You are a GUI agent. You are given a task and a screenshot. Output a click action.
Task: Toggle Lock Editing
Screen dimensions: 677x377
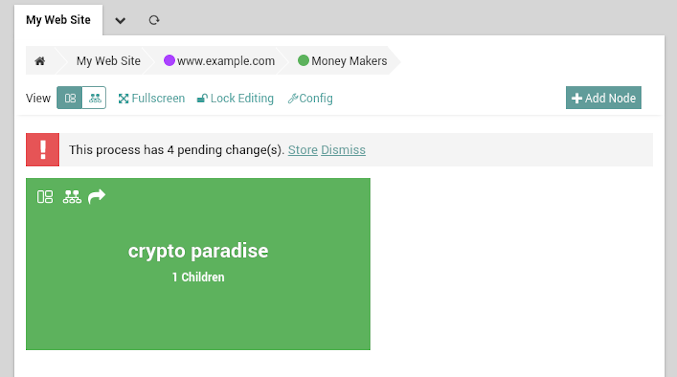(x=235, y=98)
